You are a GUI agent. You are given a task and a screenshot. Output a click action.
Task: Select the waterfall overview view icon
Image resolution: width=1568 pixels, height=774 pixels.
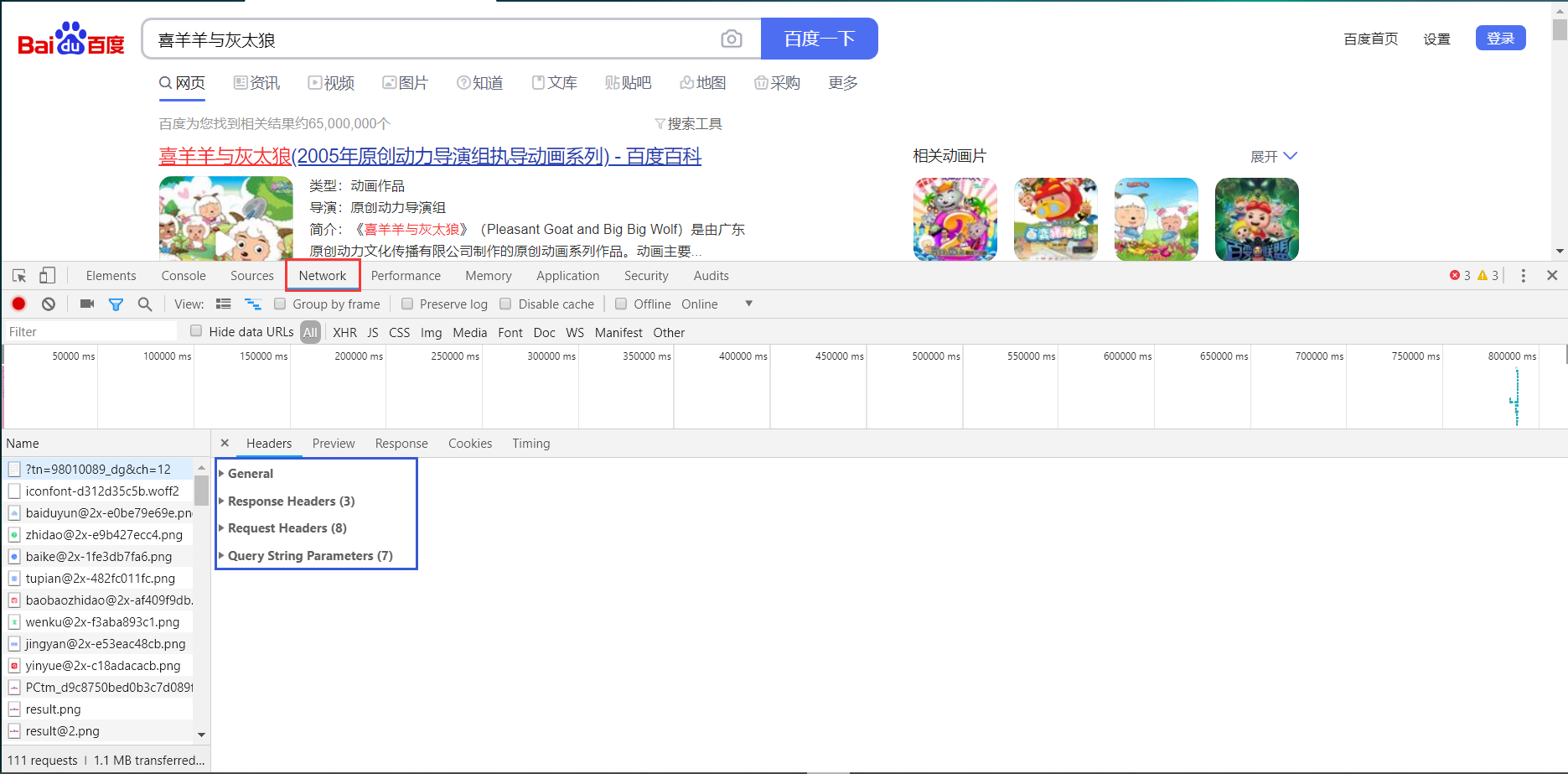(253, 304)
